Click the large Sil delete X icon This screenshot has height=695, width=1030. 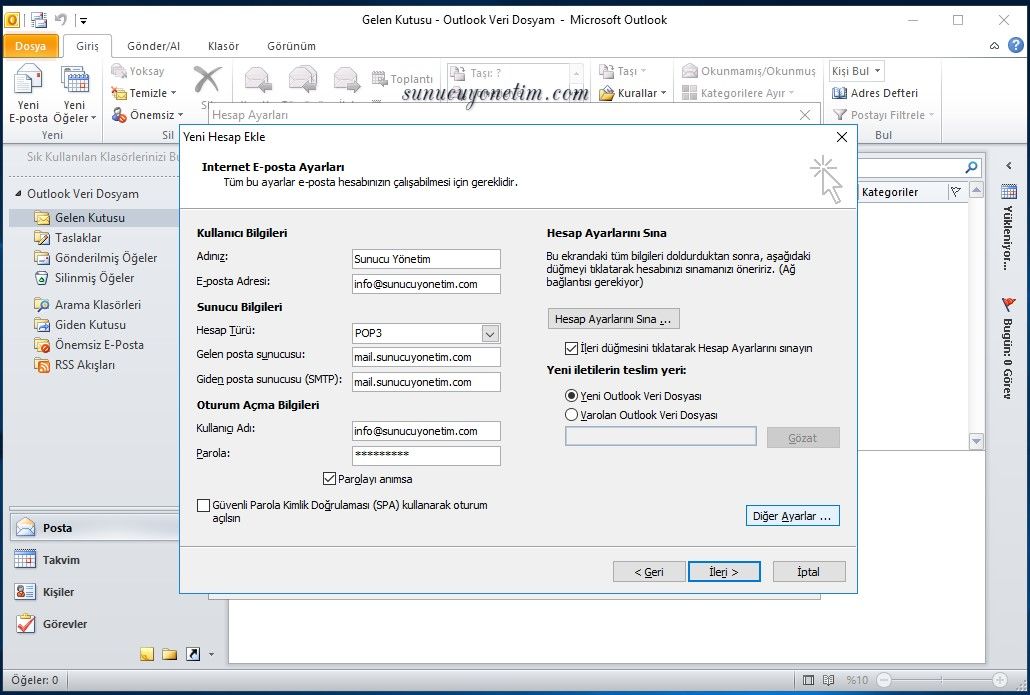click(x=207, y=79)
